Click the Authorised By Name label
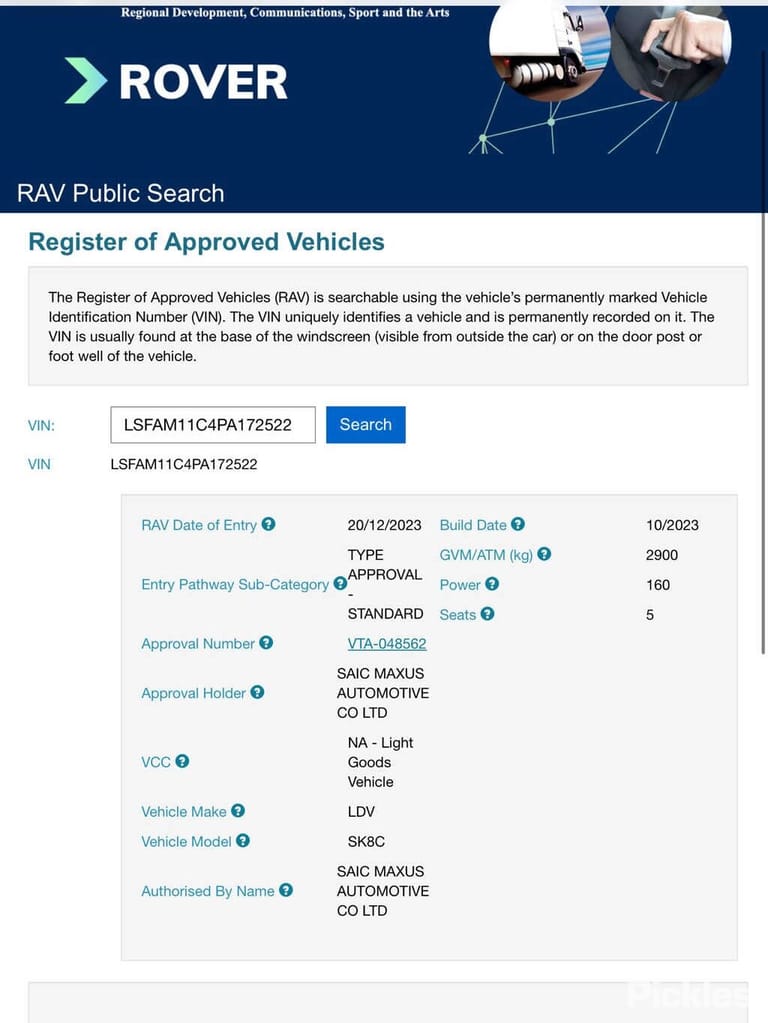Viewport: 768px width, 1023px height. 208,891
